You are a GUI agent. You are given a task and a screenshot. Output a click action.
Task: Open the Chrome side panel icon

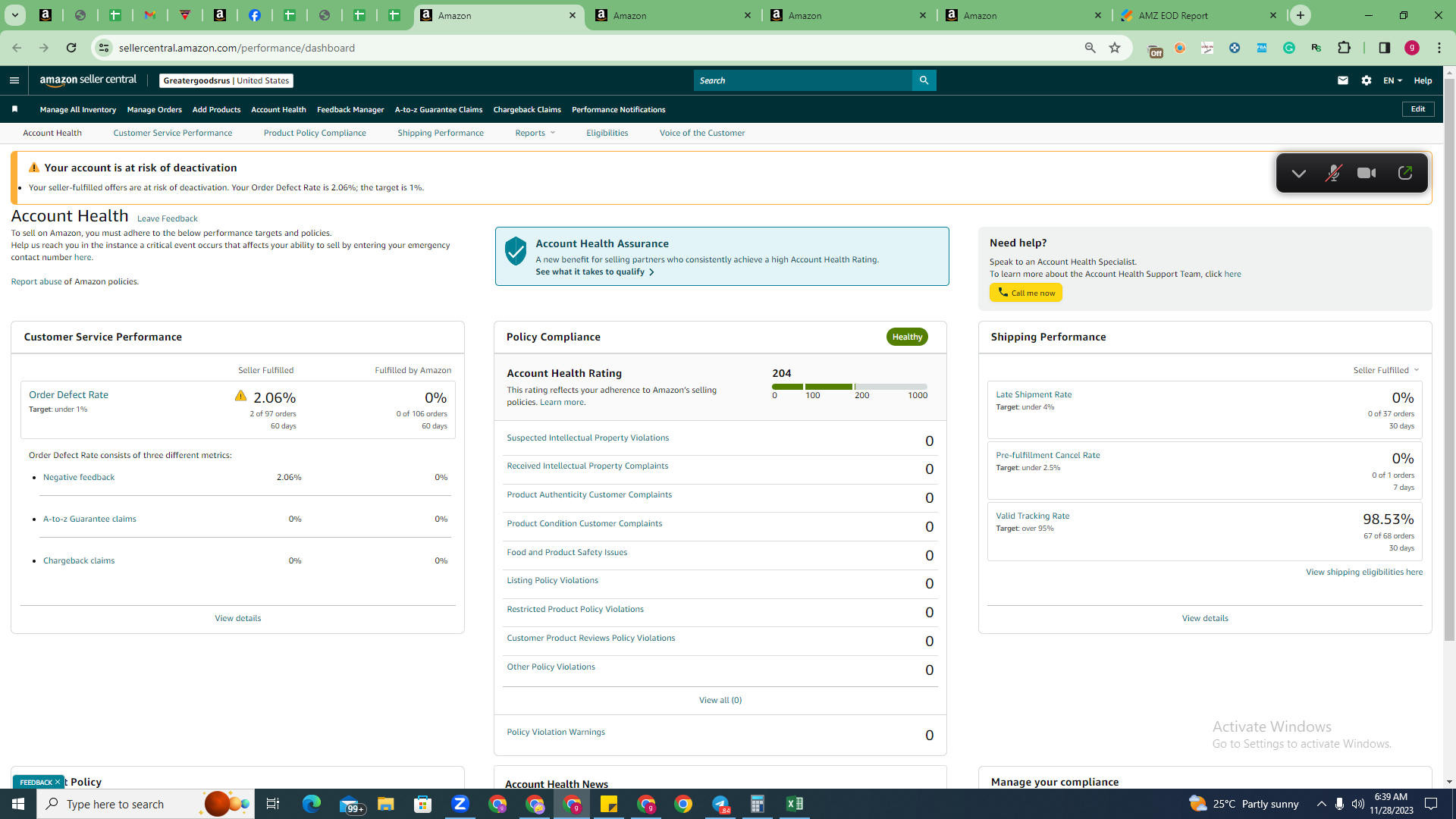click(1385, 48)
